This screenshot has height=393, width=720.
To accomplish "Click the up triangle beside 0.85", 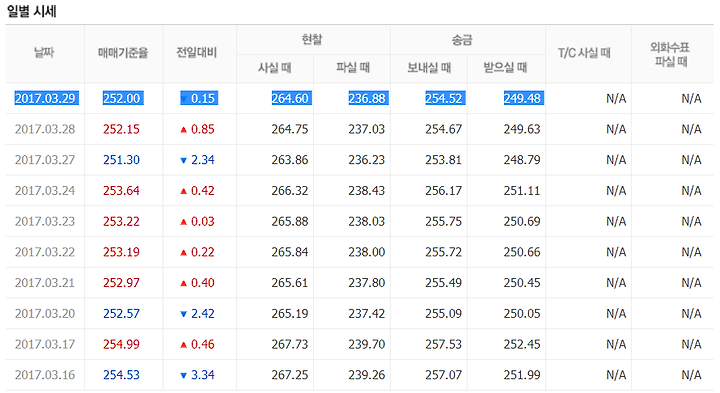I will [x=184, y=129].
